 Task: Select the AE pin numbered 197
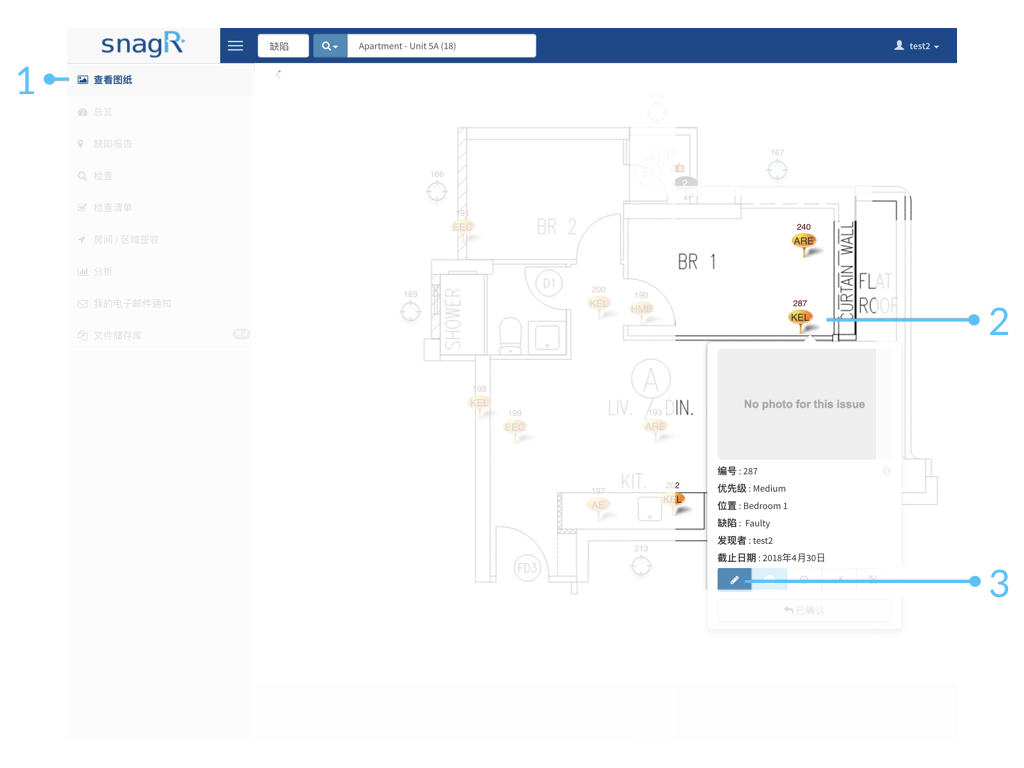click(x=598, y=505)
